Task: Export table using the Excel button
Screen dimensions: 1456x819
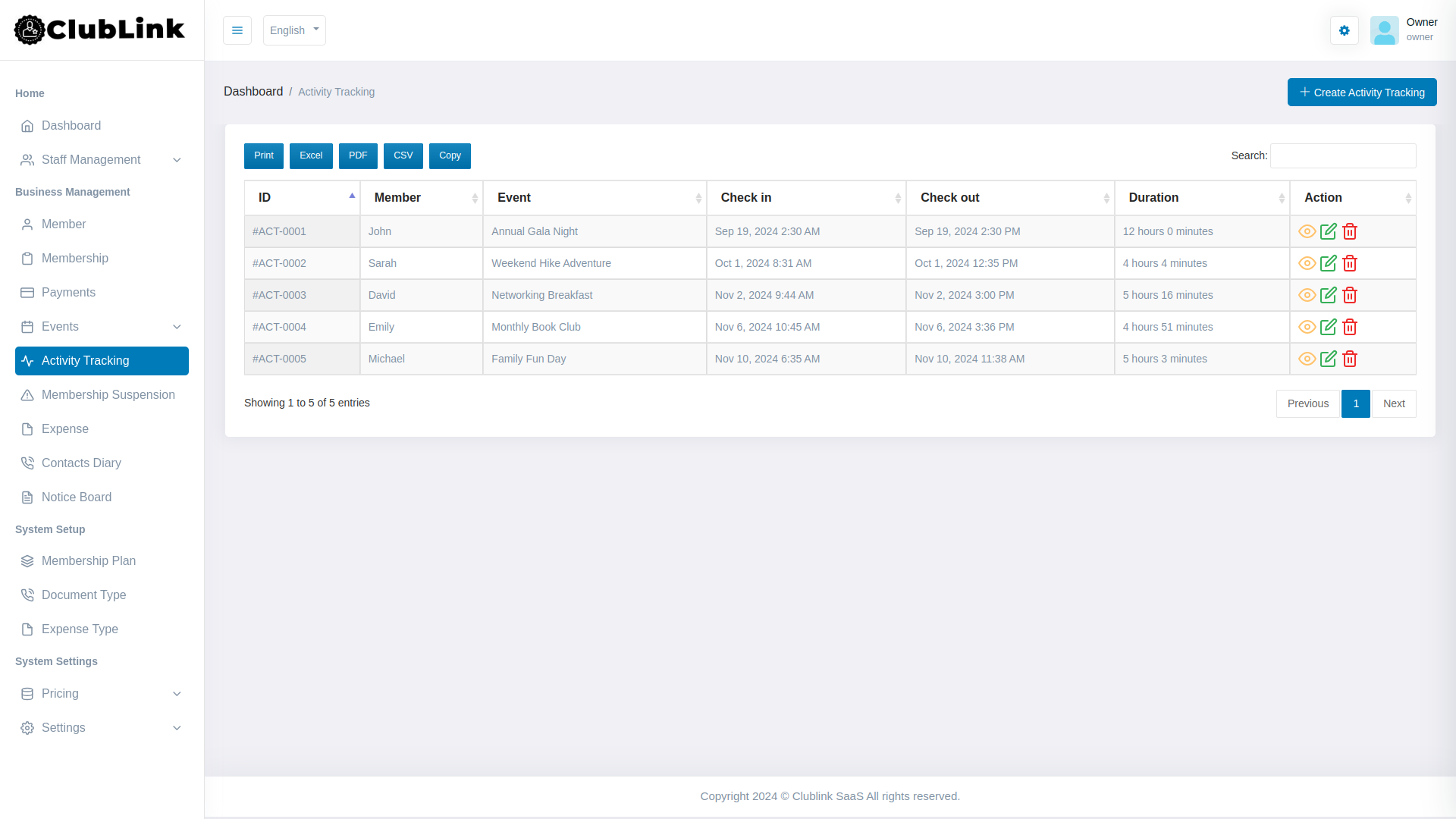Action: pos(311,155)
